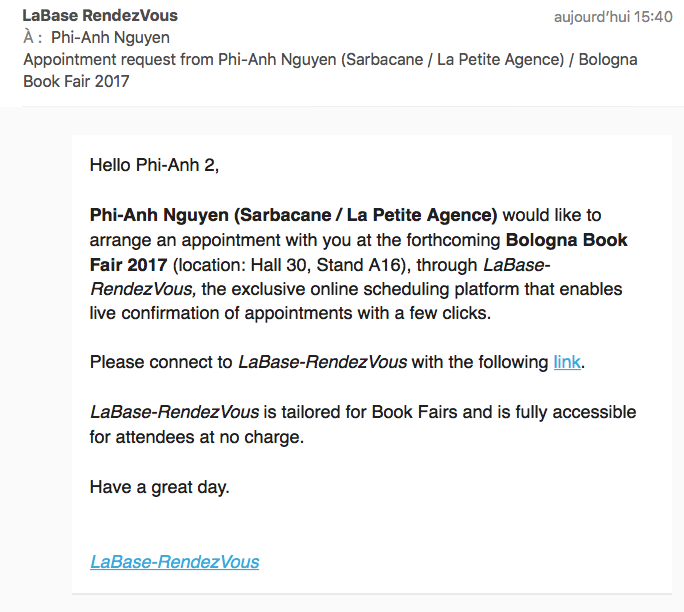
Task: Click italic LaBase-RendezVous before "is tailored"
Action: 174,412
